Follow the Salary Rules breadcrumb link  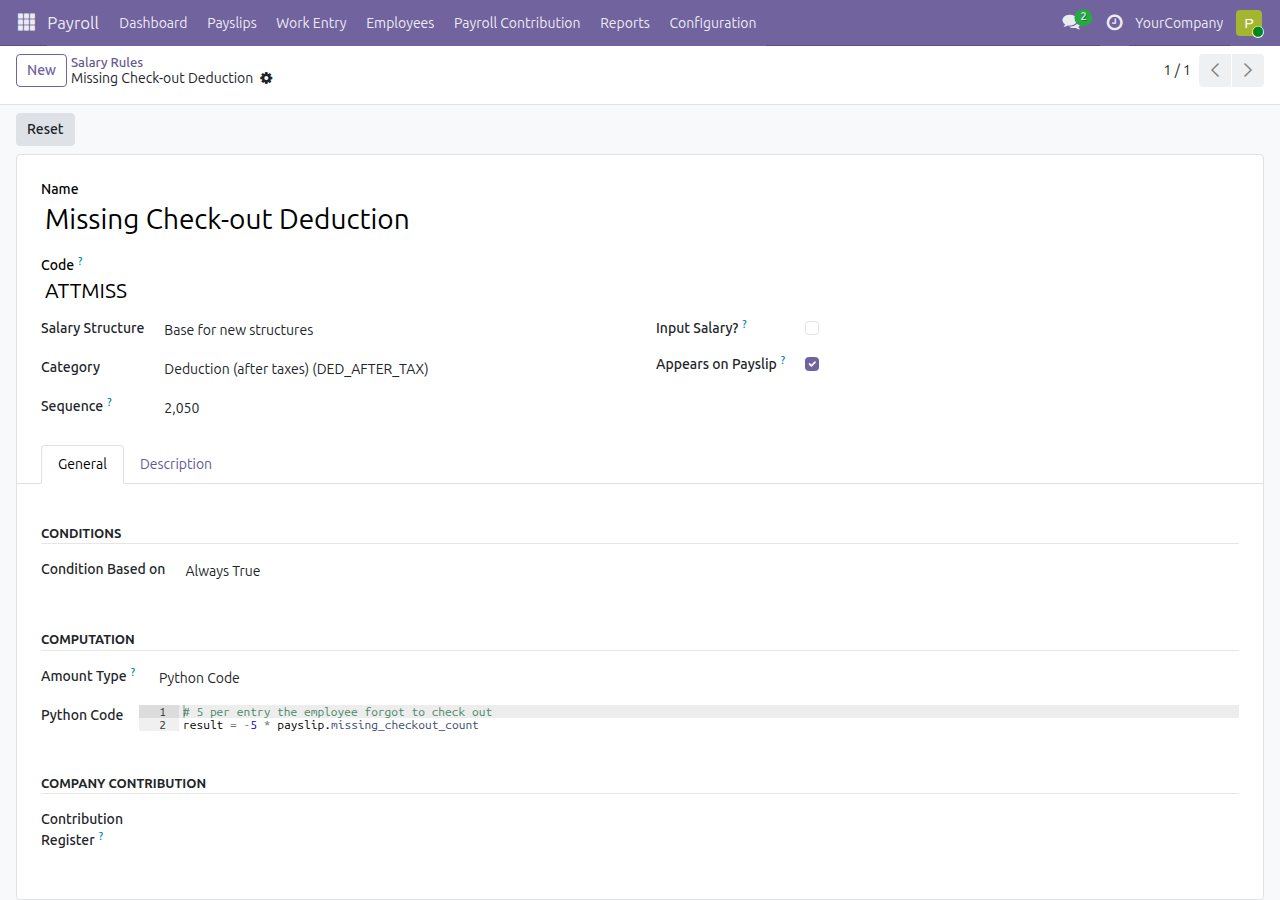pyautogui.click(x=107, y=62)
